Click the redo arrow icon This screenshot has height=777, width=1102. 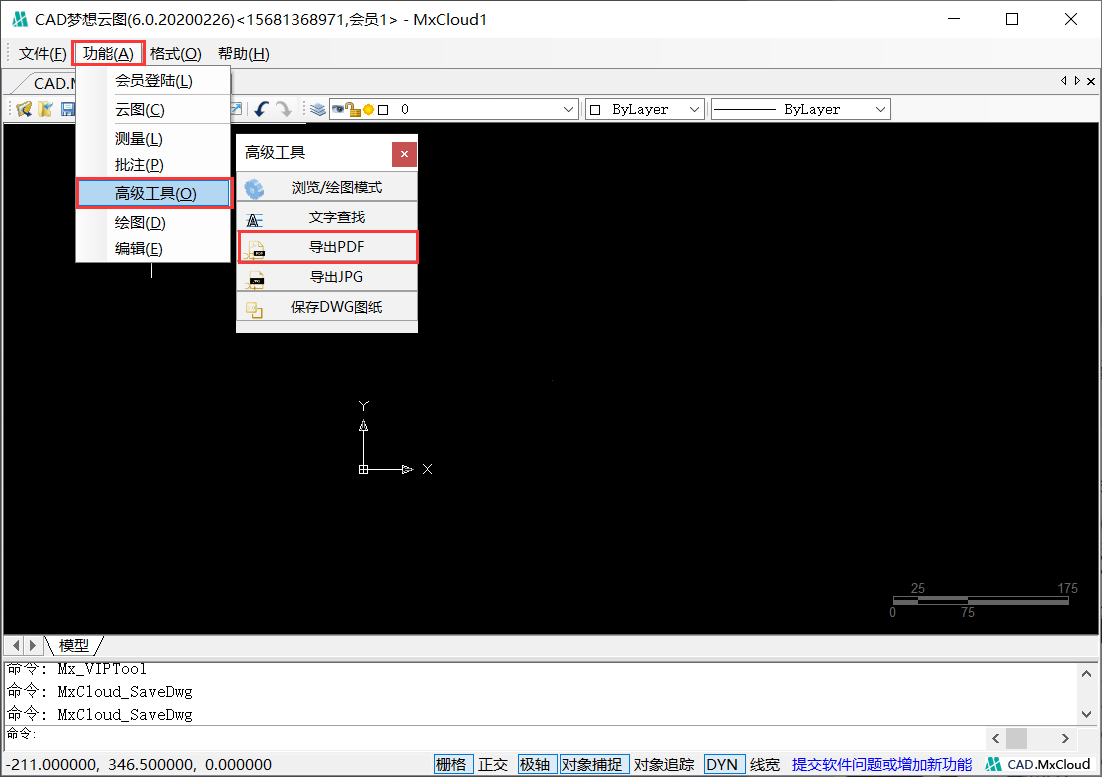(x=283, y=109)
